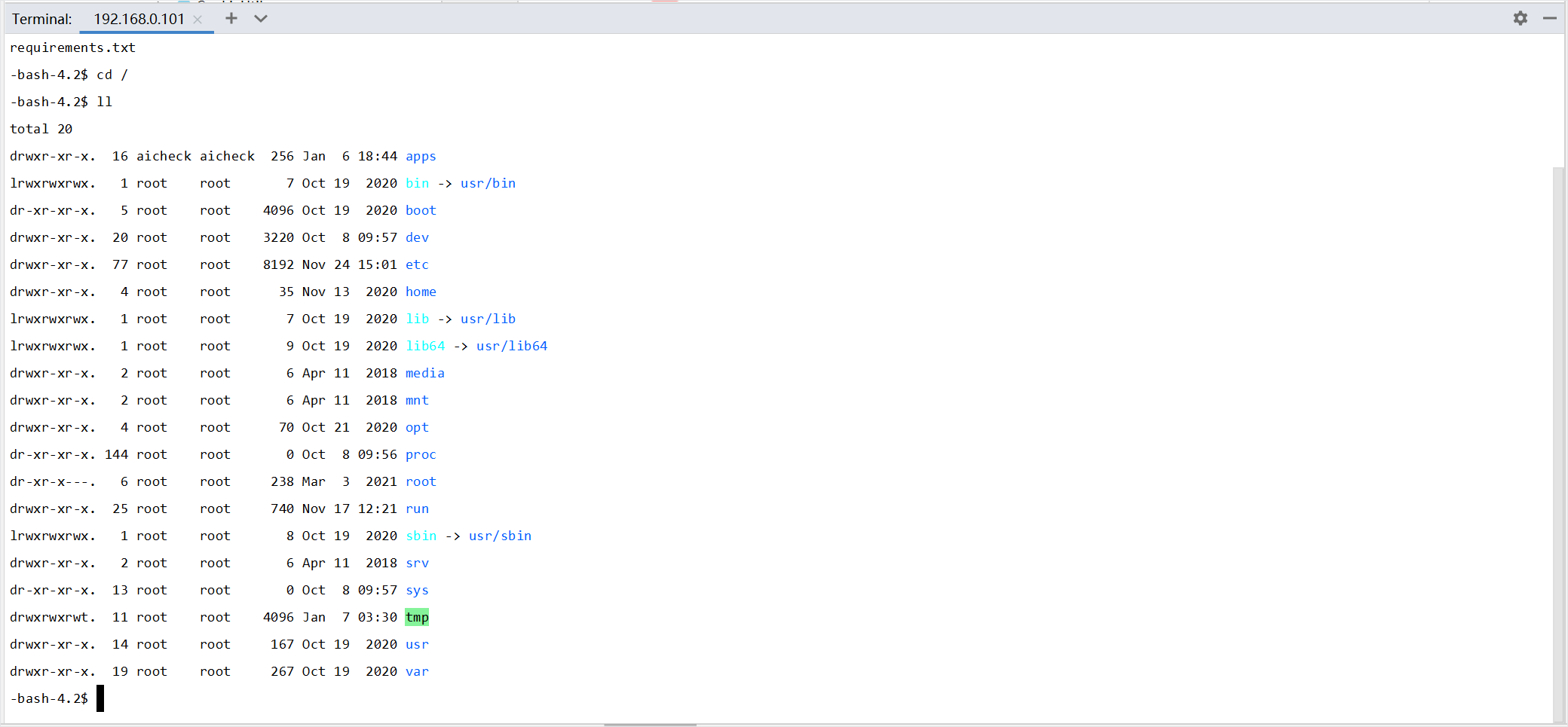1568x727 pixels.
Task: Close the 192.168.0.101 session tab
Action: tap(197, 19)
